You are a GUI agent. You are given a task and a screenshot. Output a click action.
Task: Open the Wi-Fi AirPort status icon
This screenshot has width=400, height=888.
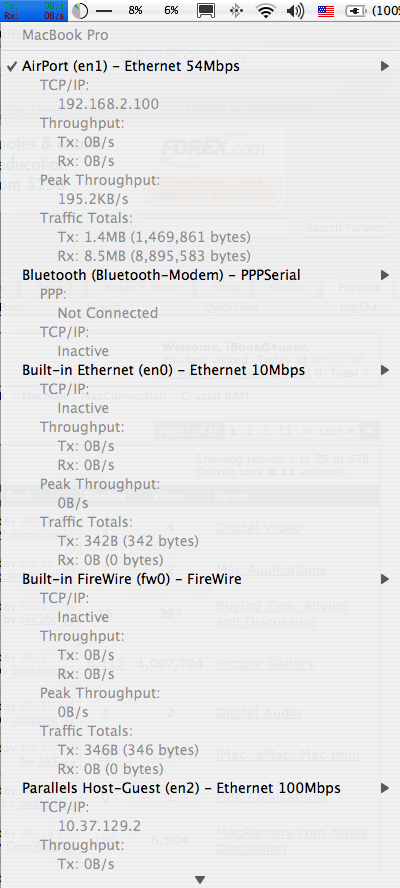point(265,10)
